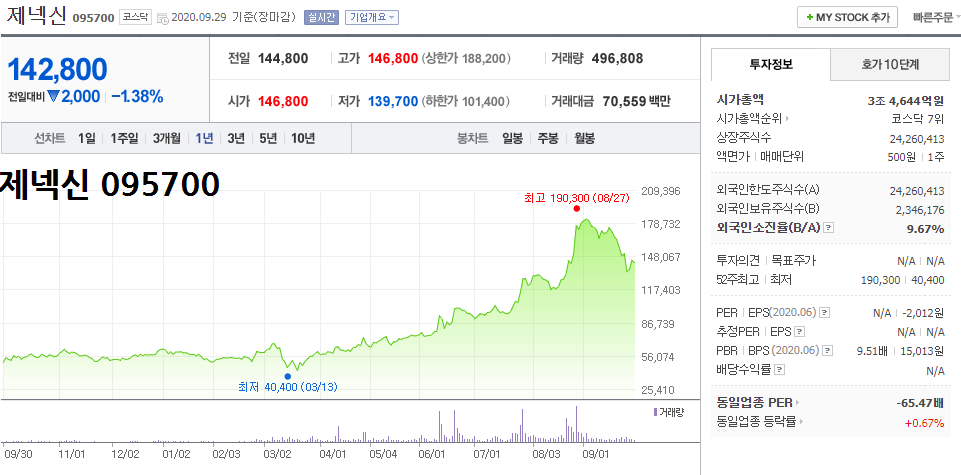This screenshot has width=961, height=475.
Task: Click the 외국인소진율 value 9.67%
Action: coord(926,229)
